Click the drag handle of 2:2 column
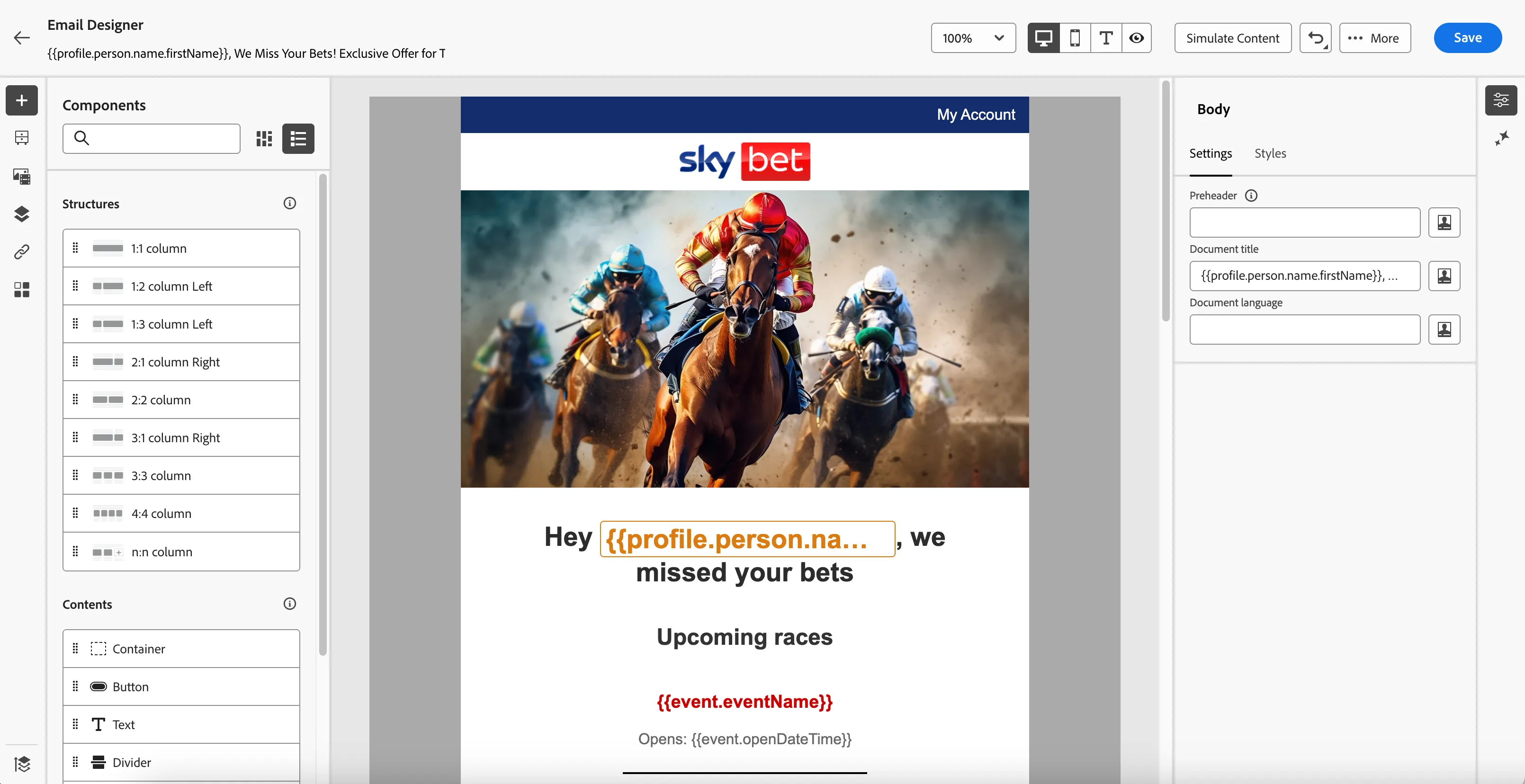The height and width of the screenshot is (784, 1525). (75, 400)
